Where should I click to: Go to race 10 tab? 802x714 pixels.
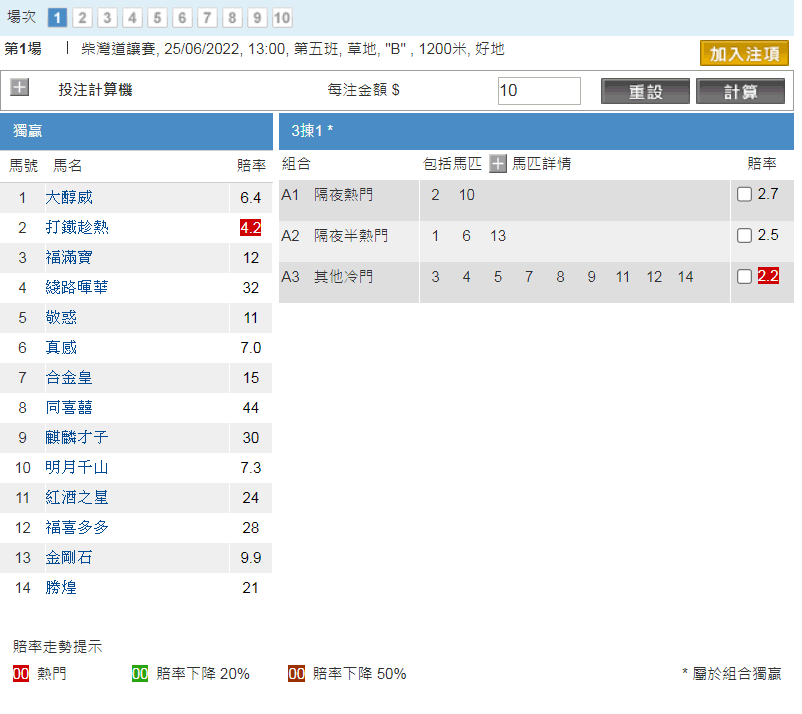pyautogui.click(x=282, y=18)
